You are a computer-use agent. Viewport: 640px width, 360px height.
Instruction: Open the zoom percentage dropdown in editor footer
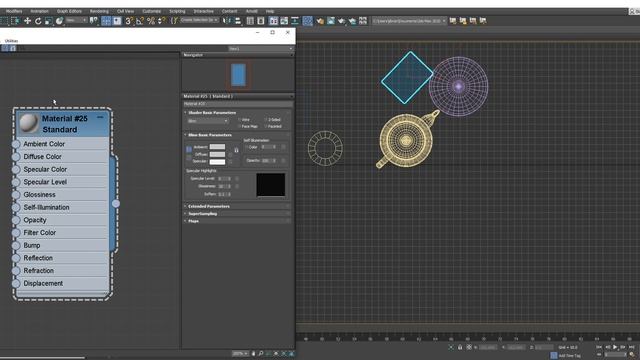point(240,353)
